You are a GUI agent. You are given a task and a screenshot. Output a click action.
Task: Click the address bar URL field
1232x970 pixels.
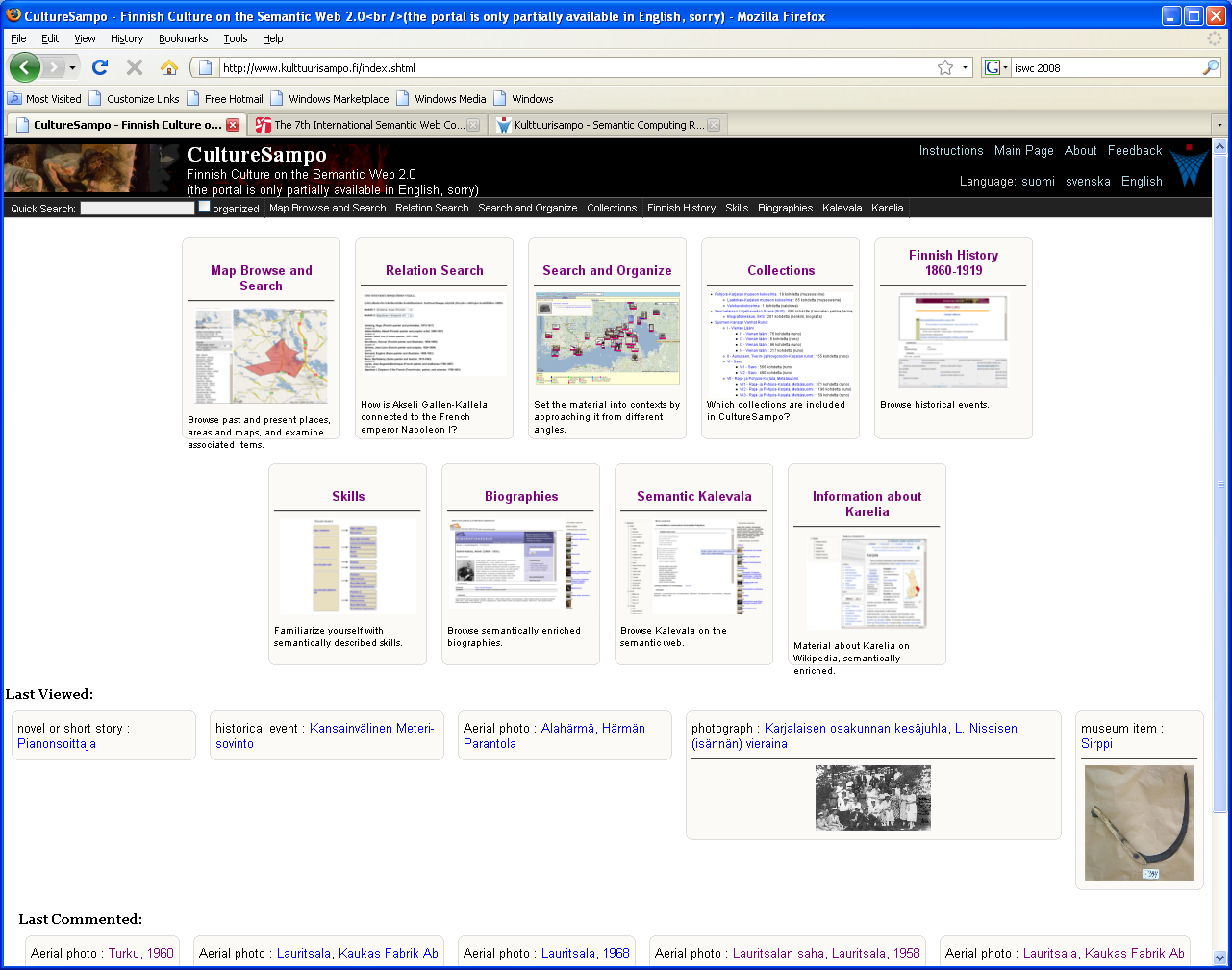[577, 67]
